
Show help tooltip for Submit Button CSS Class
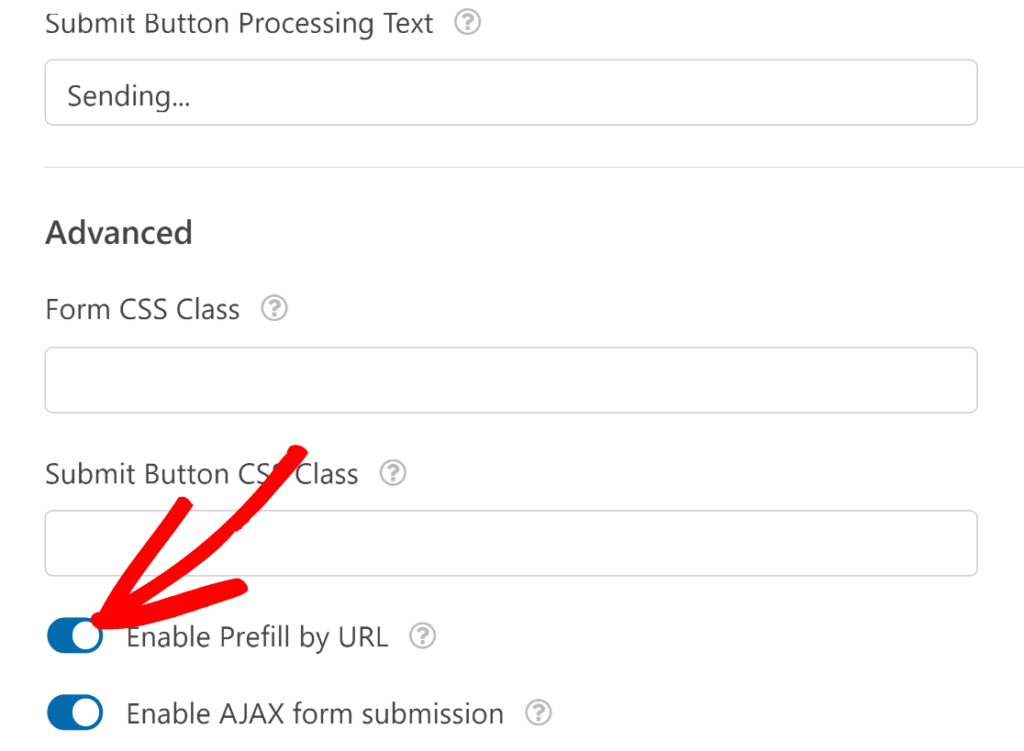pos(393,472)
